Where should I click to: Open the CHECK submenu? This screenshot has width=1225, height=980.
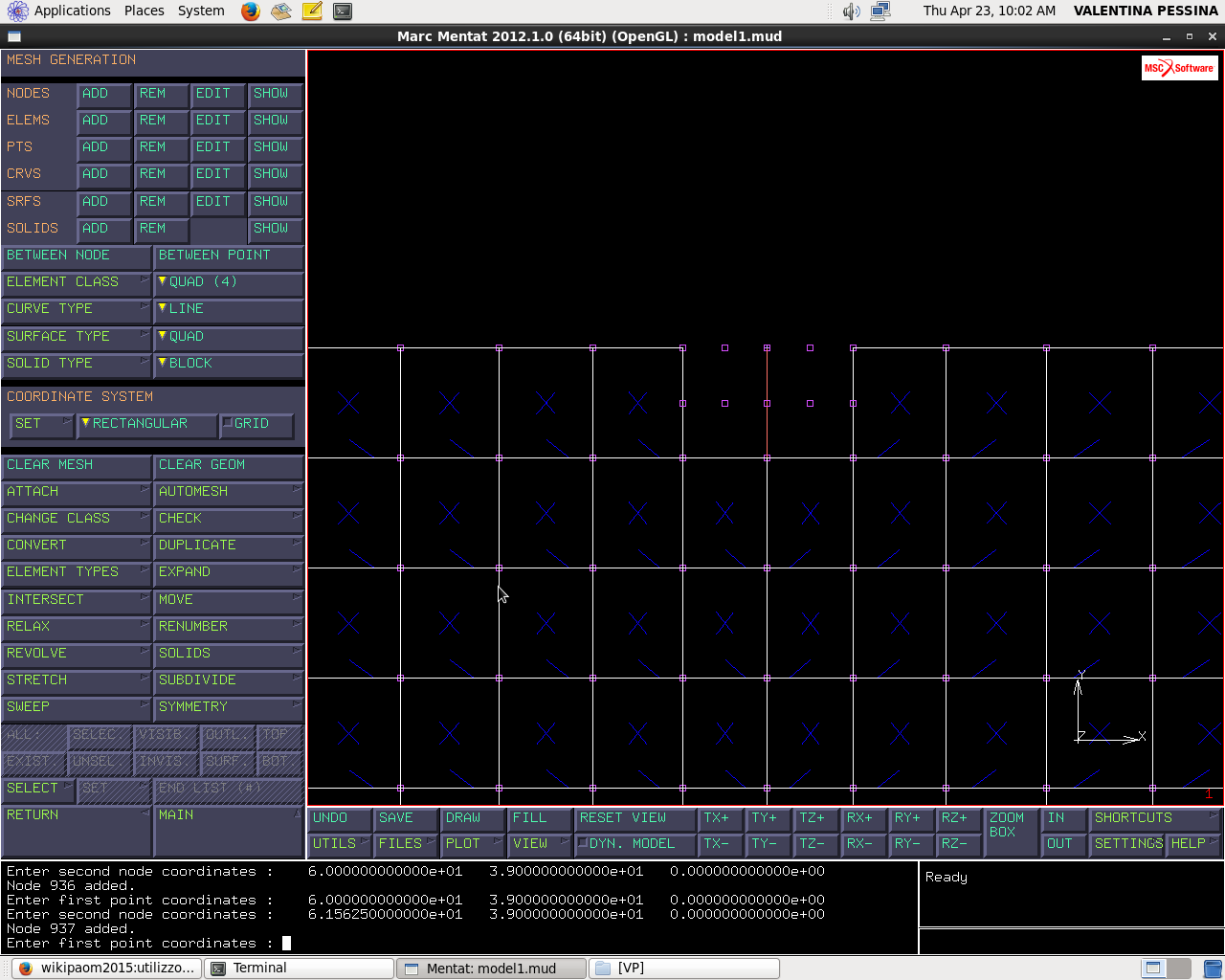[228, 519]
